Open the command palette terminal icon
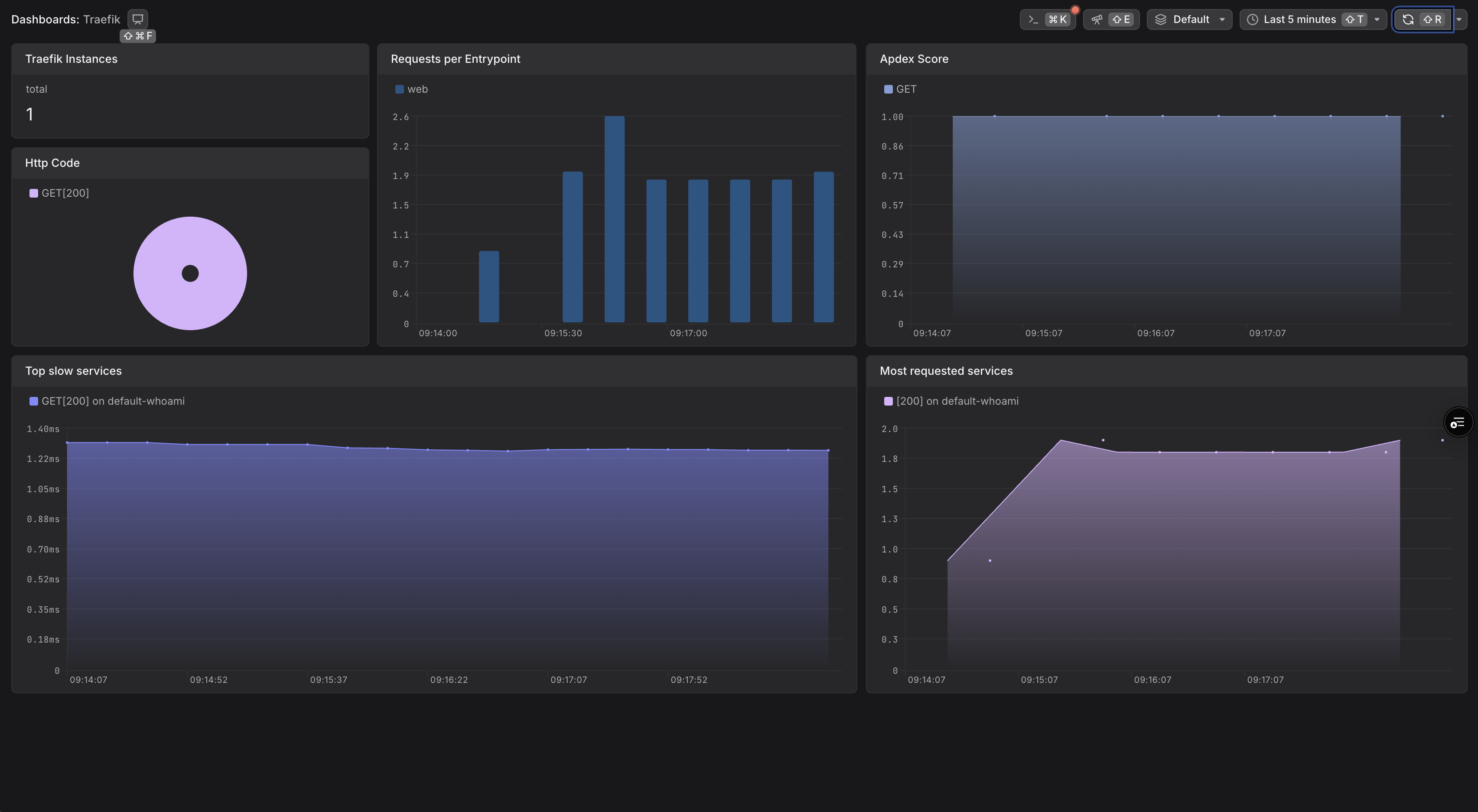 point(1033,19)
